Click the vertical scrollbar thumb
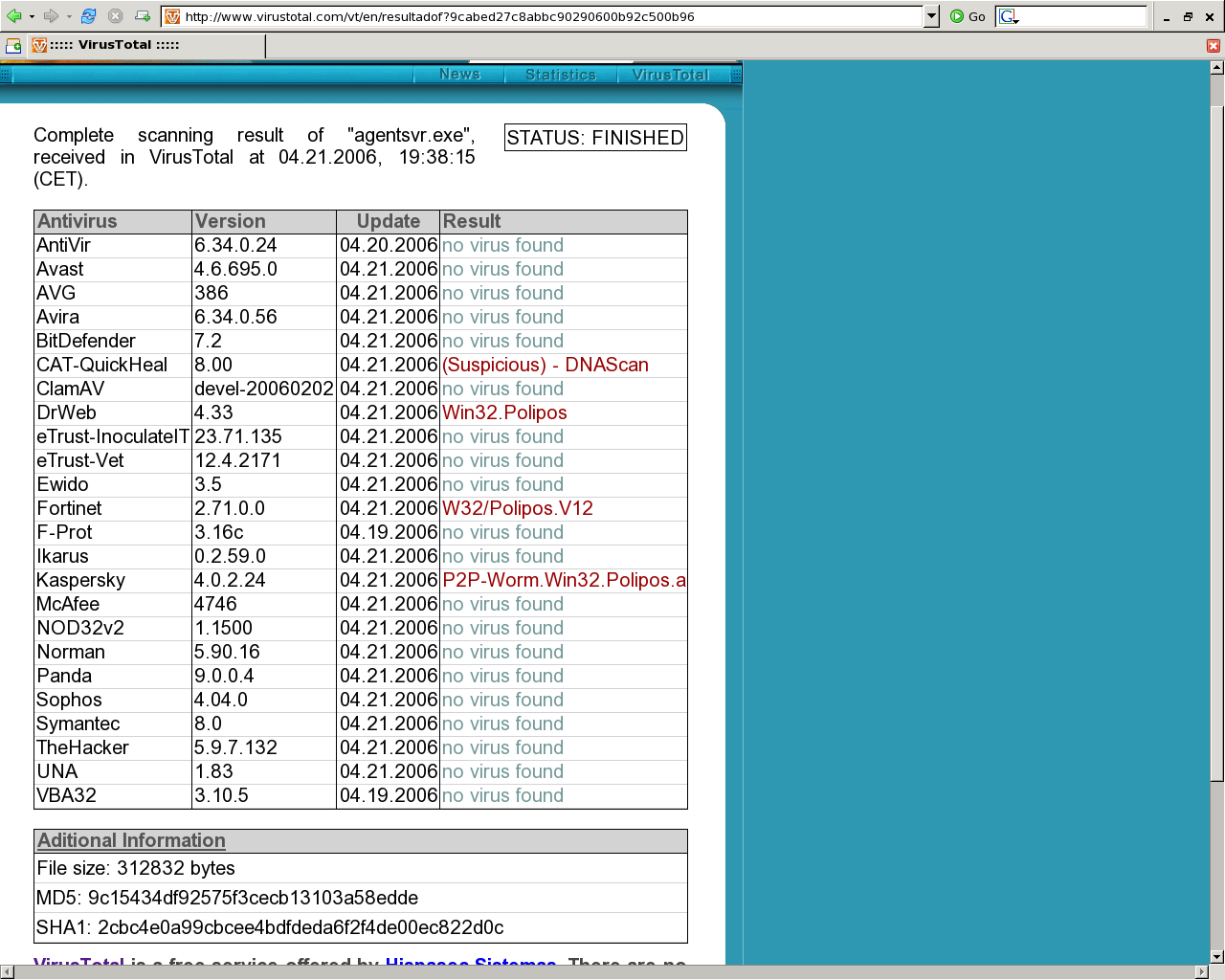Image resolution: width=1225 pixels, height=980 pixels. (1217, 442)
